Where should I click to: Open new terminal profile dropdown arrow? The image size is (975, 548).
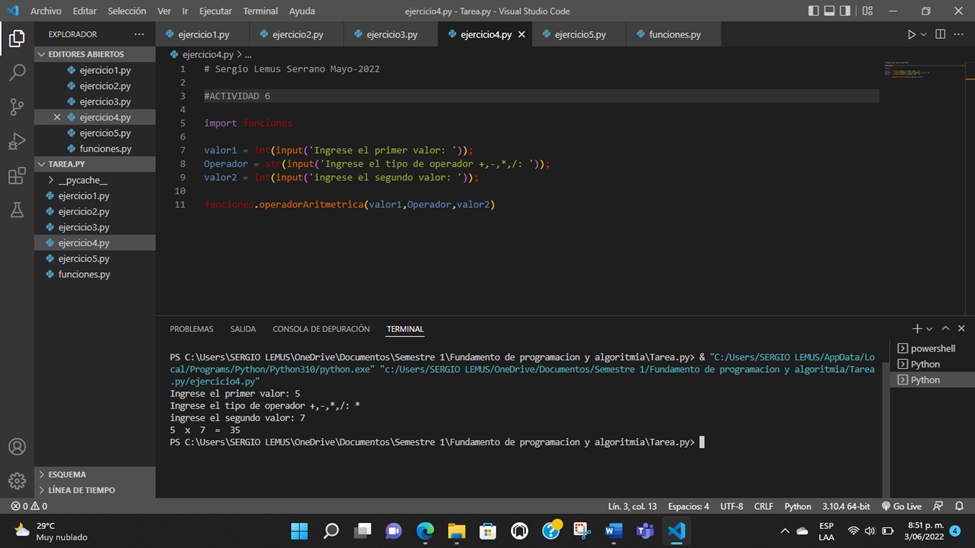pyautogui.click(x=929, y=328)
